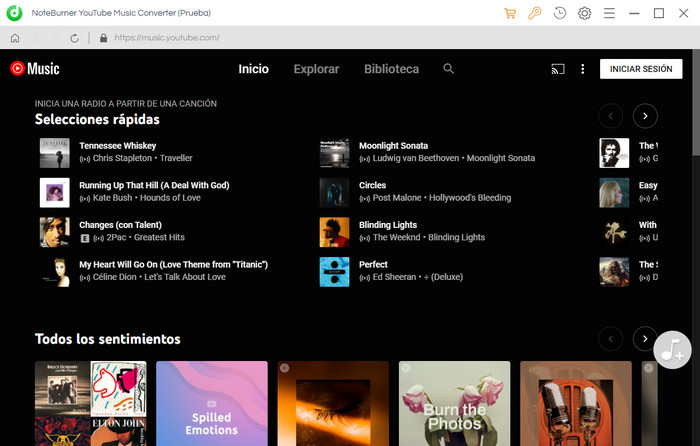This screenshot has height=446, width=700.
Task: Click the cast to device icon
Action: coord(558,69)
